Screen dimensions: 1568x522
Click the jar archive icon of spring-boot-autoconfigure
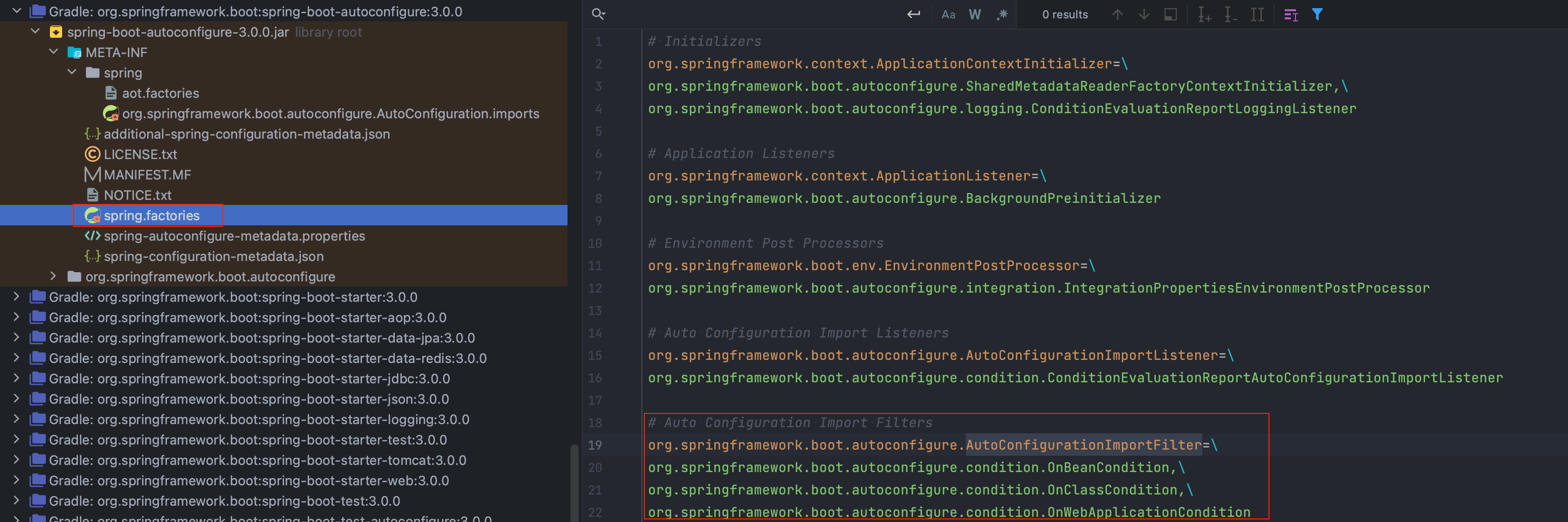pos(56,32)
